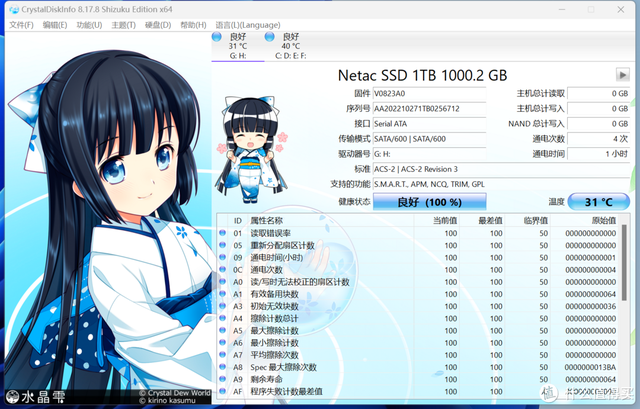
Task: Click the status dot for 通电时间(小时) row
Action: click(x=222, y=257)
